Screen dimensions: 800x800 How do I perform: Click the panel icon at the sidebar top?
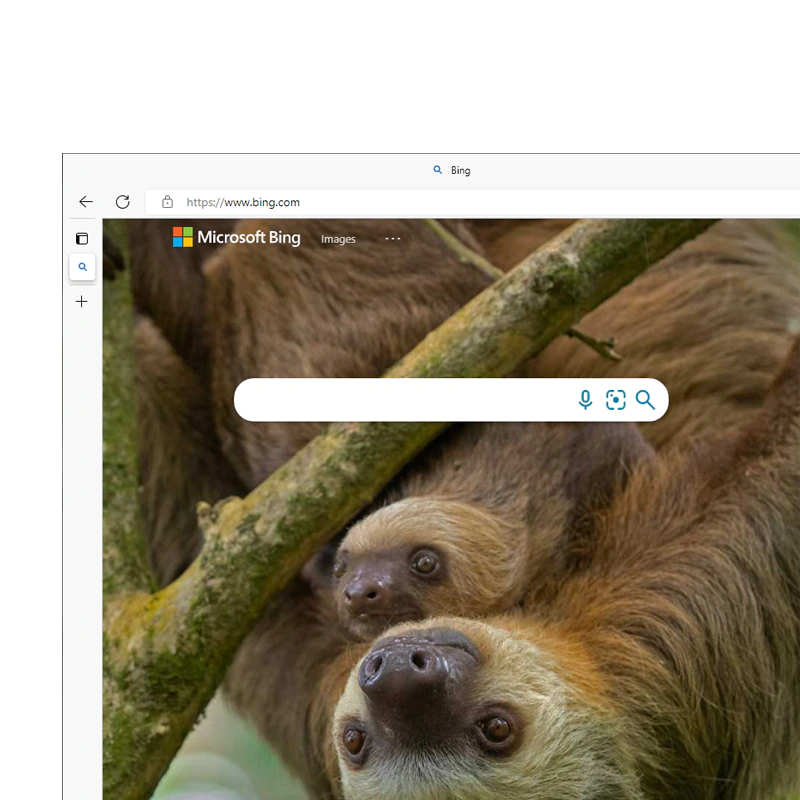click(x=82, y=238)
